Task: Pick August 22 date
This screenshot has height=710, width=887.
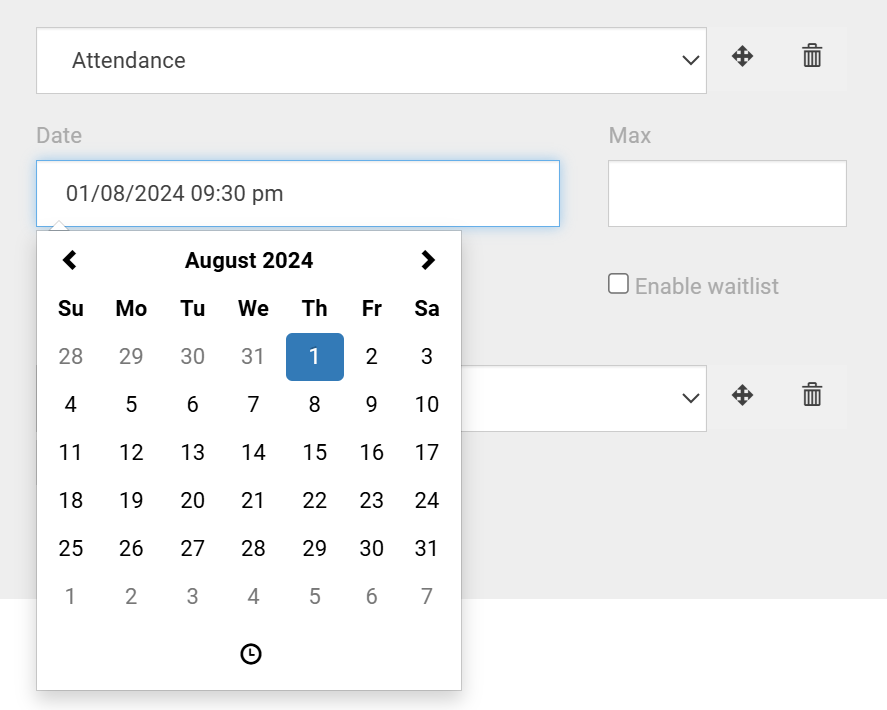Action: [315, 501]
